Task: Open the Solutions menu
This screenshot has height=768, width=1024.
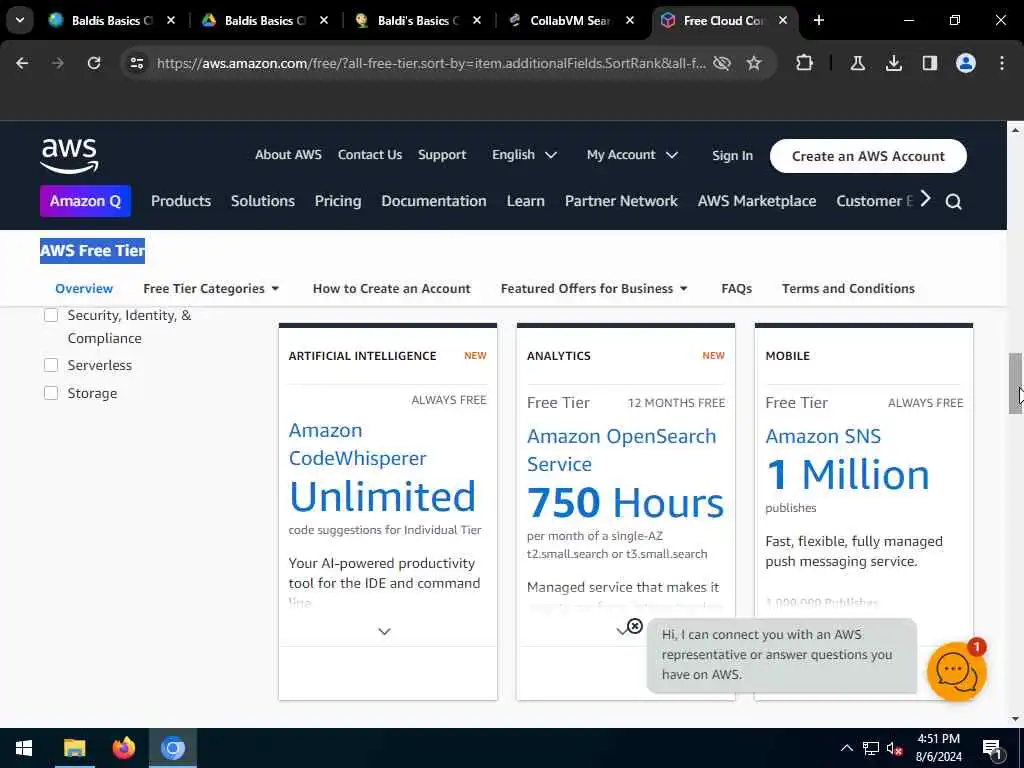Action: pyautogui.click(x=263, y=201)
